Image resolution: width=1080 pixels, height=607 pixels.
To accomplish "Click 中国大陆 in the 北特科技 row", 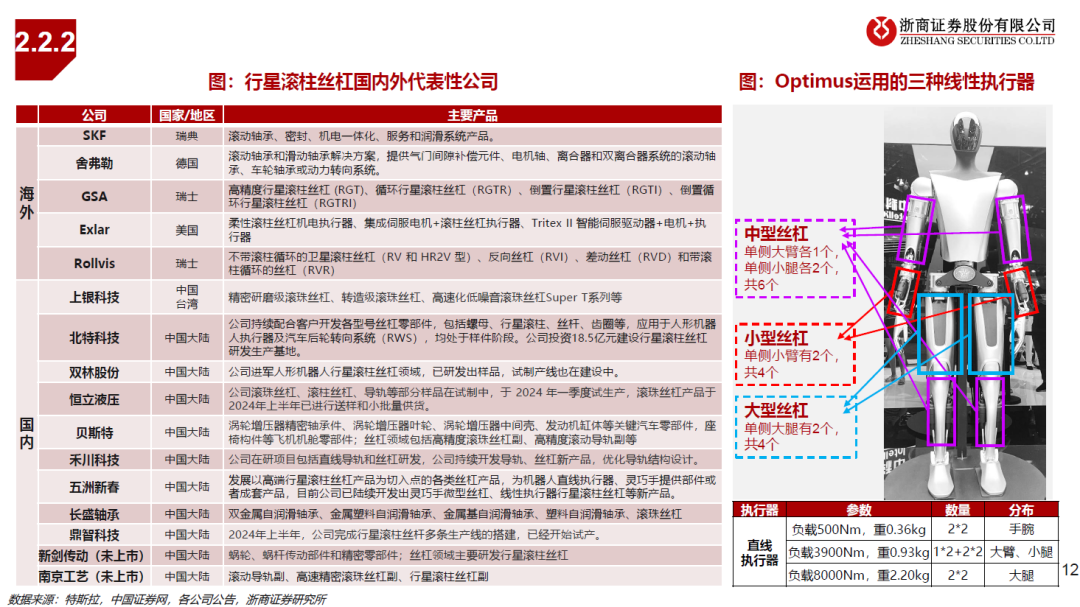I will point(187,338).
